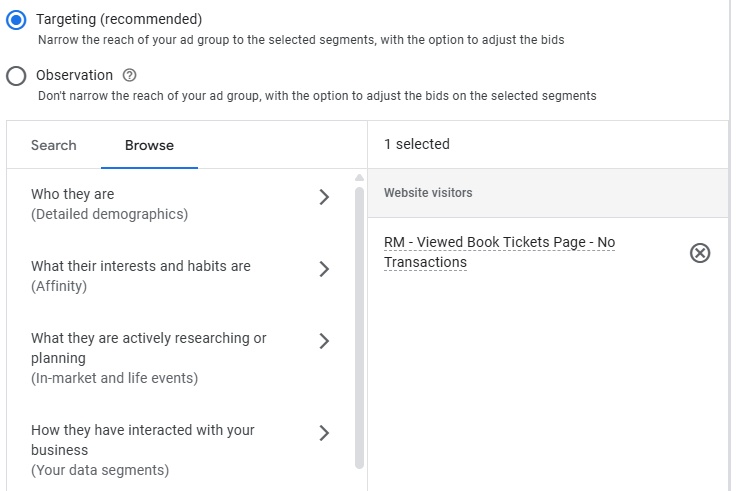
Task: Open What their interests and habits are
Action: pos(180,276)
